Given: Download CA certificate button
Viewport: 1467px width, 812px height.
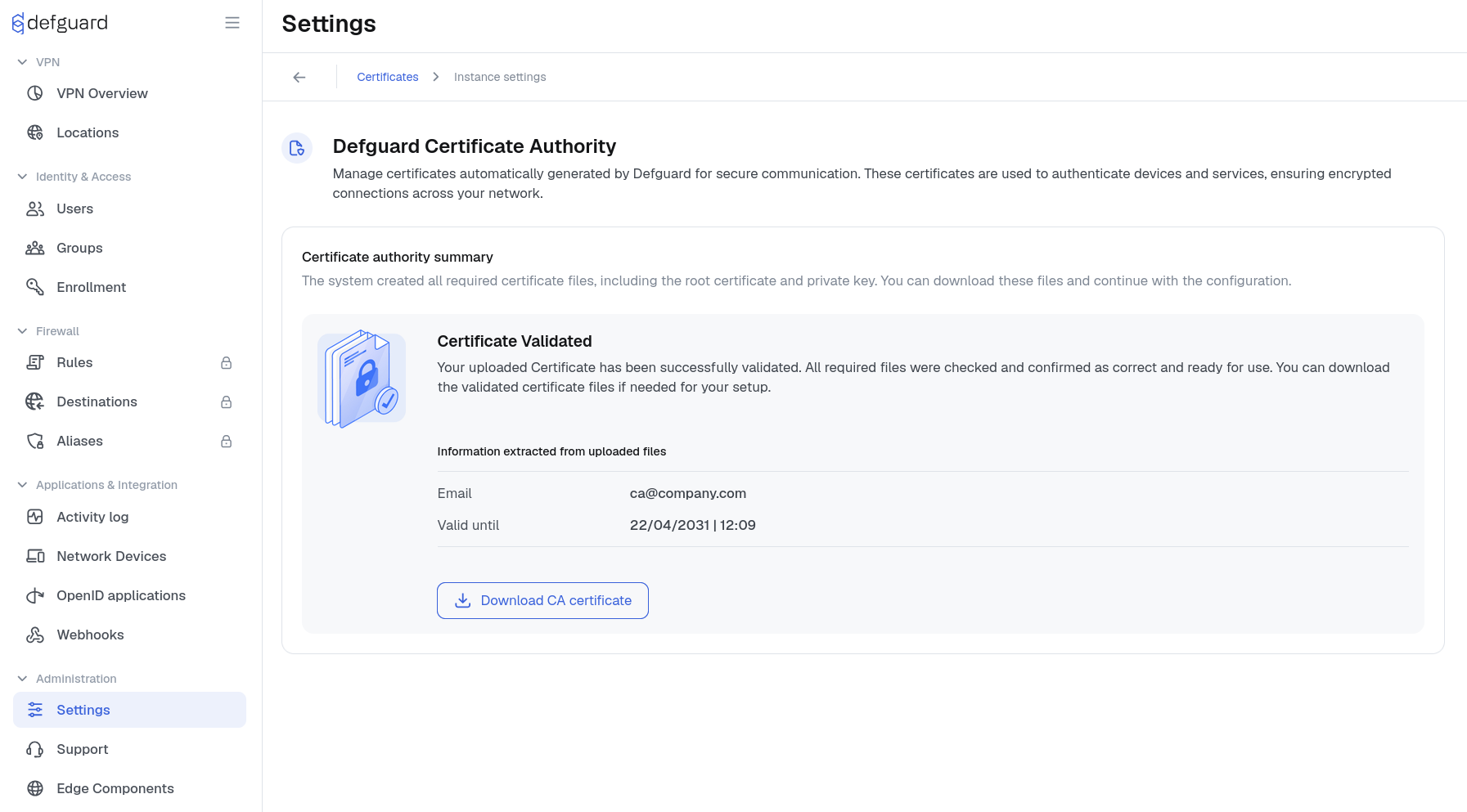Looking at the screenshot, I should 542,600.
